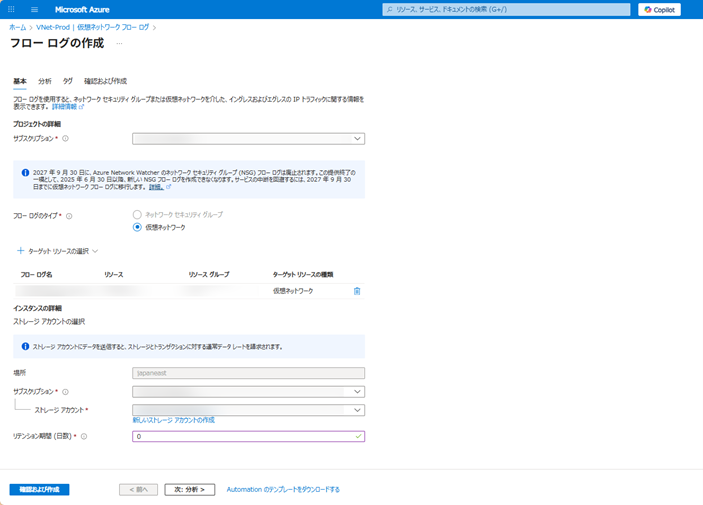Click the plus icon for ターゲット リソースの選択

(20, 251)
